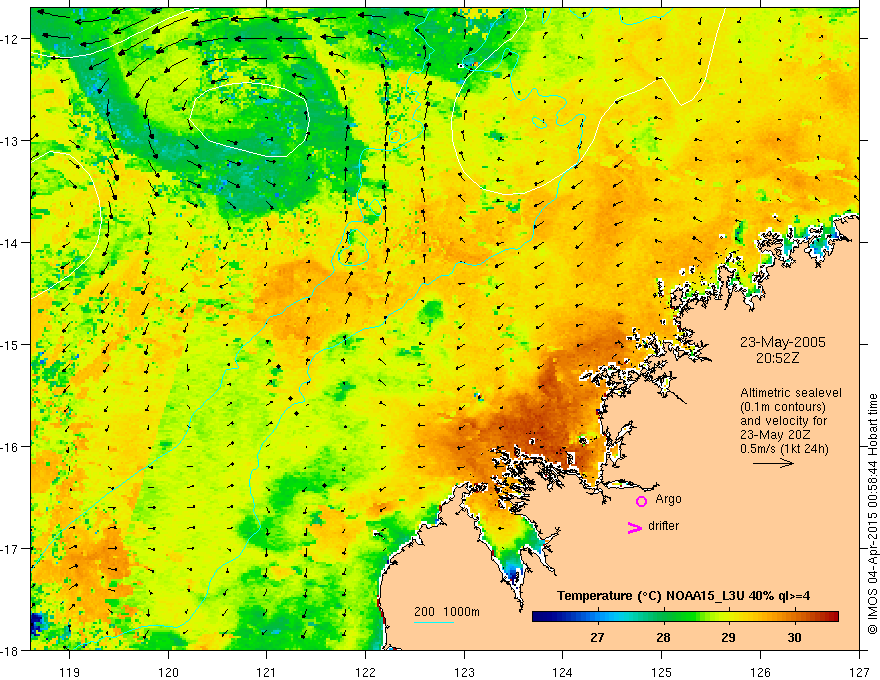The width and height of the screenshot is (880, 680).
Task: Click the color bar value 29
Action: click(728, 637)
